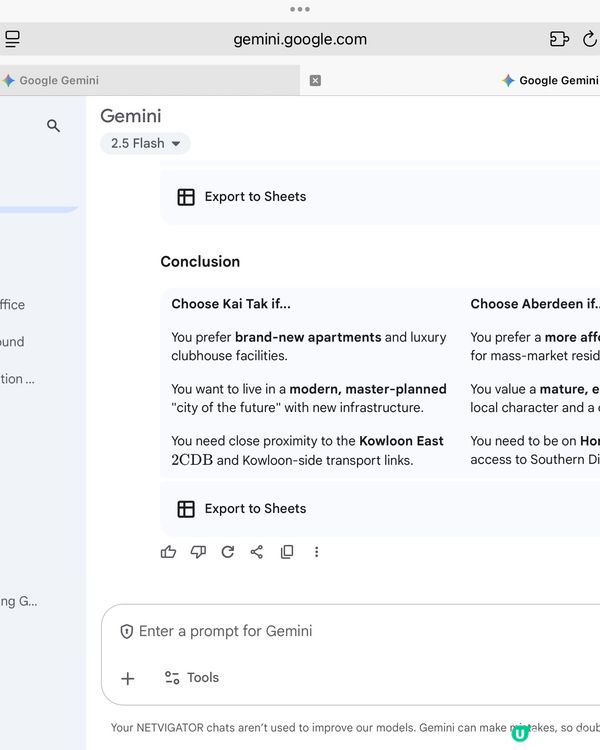The image size is (600, 750).
Task: Select the gemini.google.com address field
Action: (300, 39)
